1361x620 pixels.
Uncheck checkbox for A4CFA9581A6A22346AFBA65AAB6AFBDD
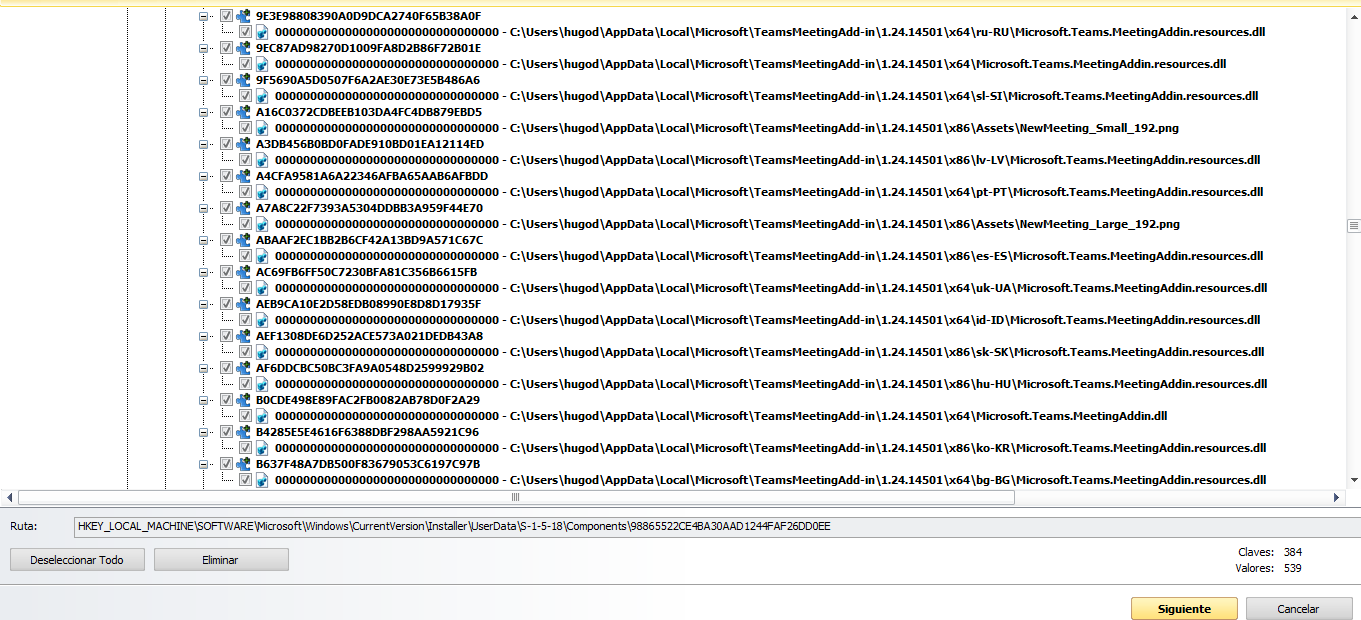click(x=226, y=176)
